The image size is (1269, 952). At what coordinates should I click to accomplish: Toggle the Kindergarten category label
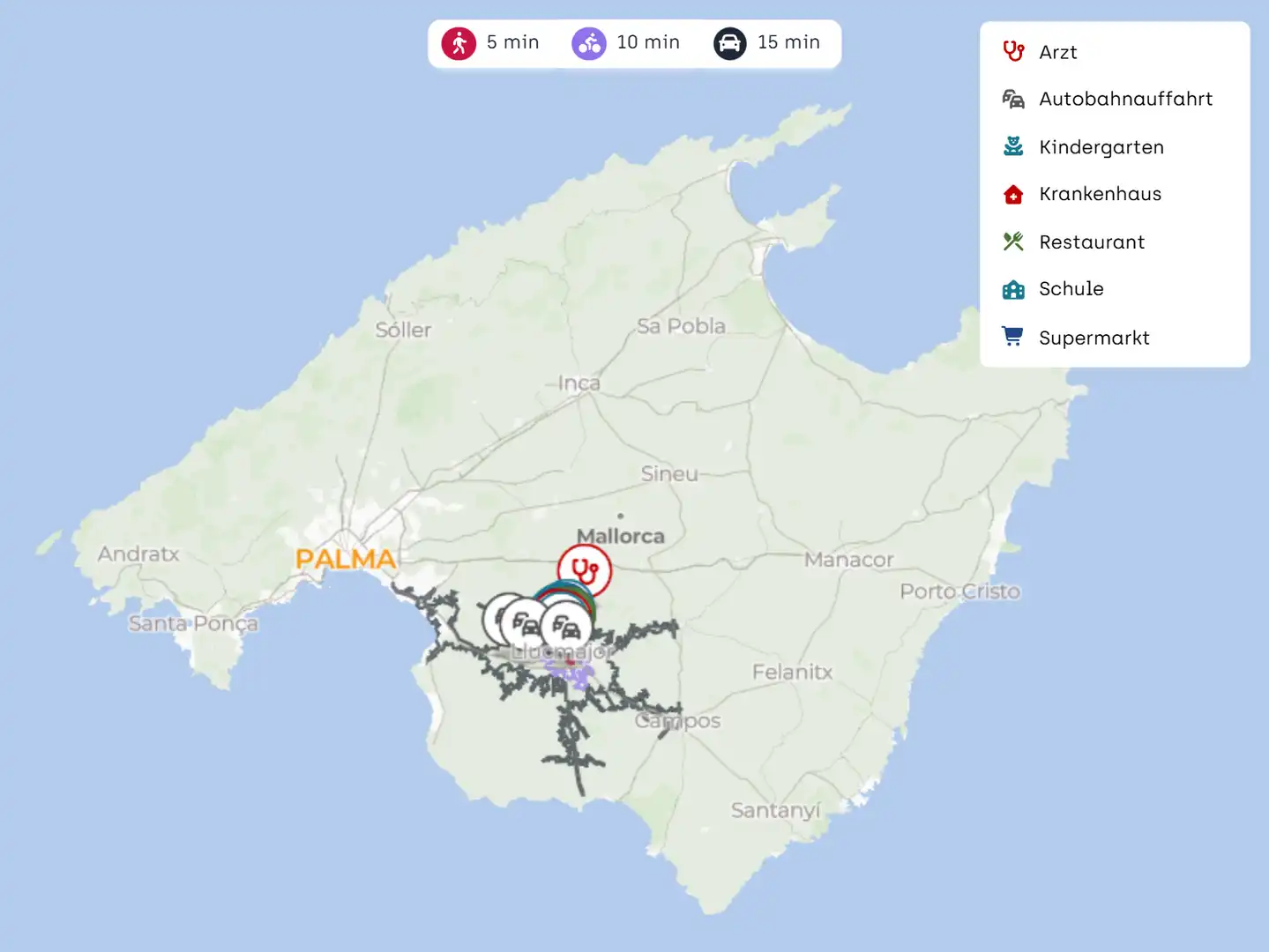pos(1101,147)
